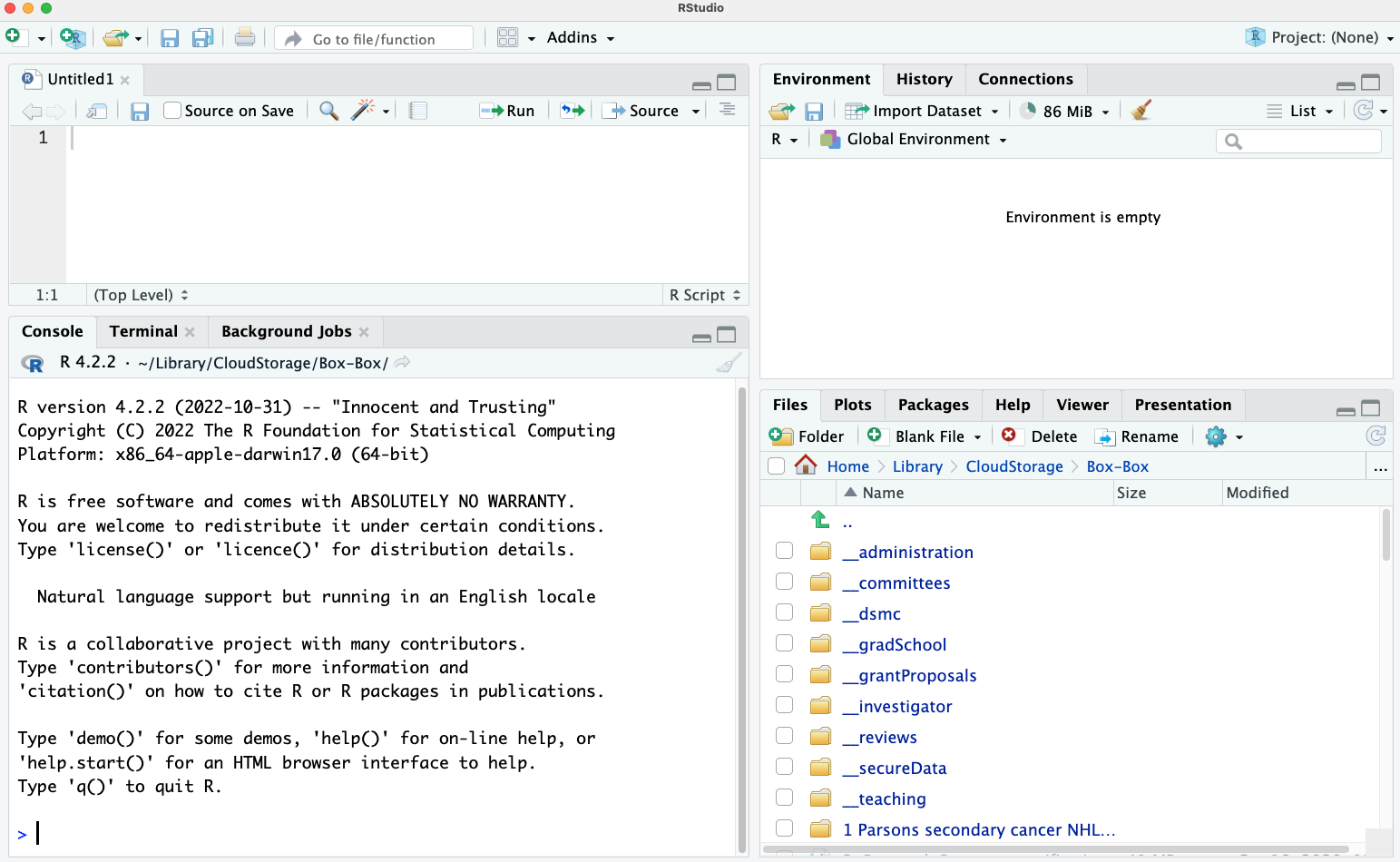Show document outline icon
1400x862 pixels.
pyautogui.click(x=727, y=110)
